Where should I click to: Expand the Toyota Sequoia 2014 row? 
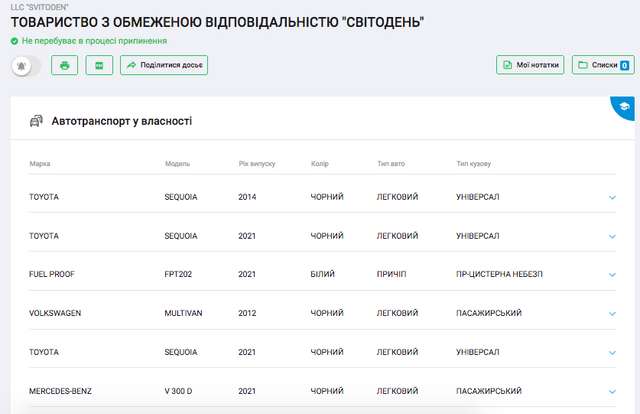click(x=612, y=197)
